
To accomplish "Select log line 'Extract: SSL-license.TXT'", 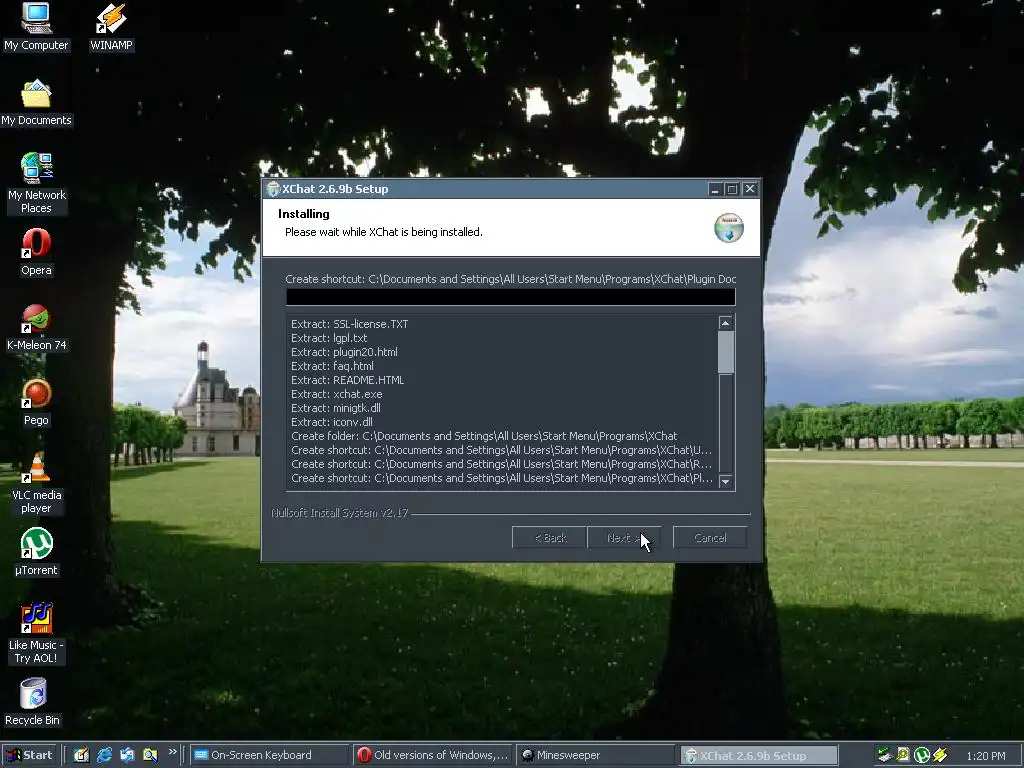I will point(349,324).
